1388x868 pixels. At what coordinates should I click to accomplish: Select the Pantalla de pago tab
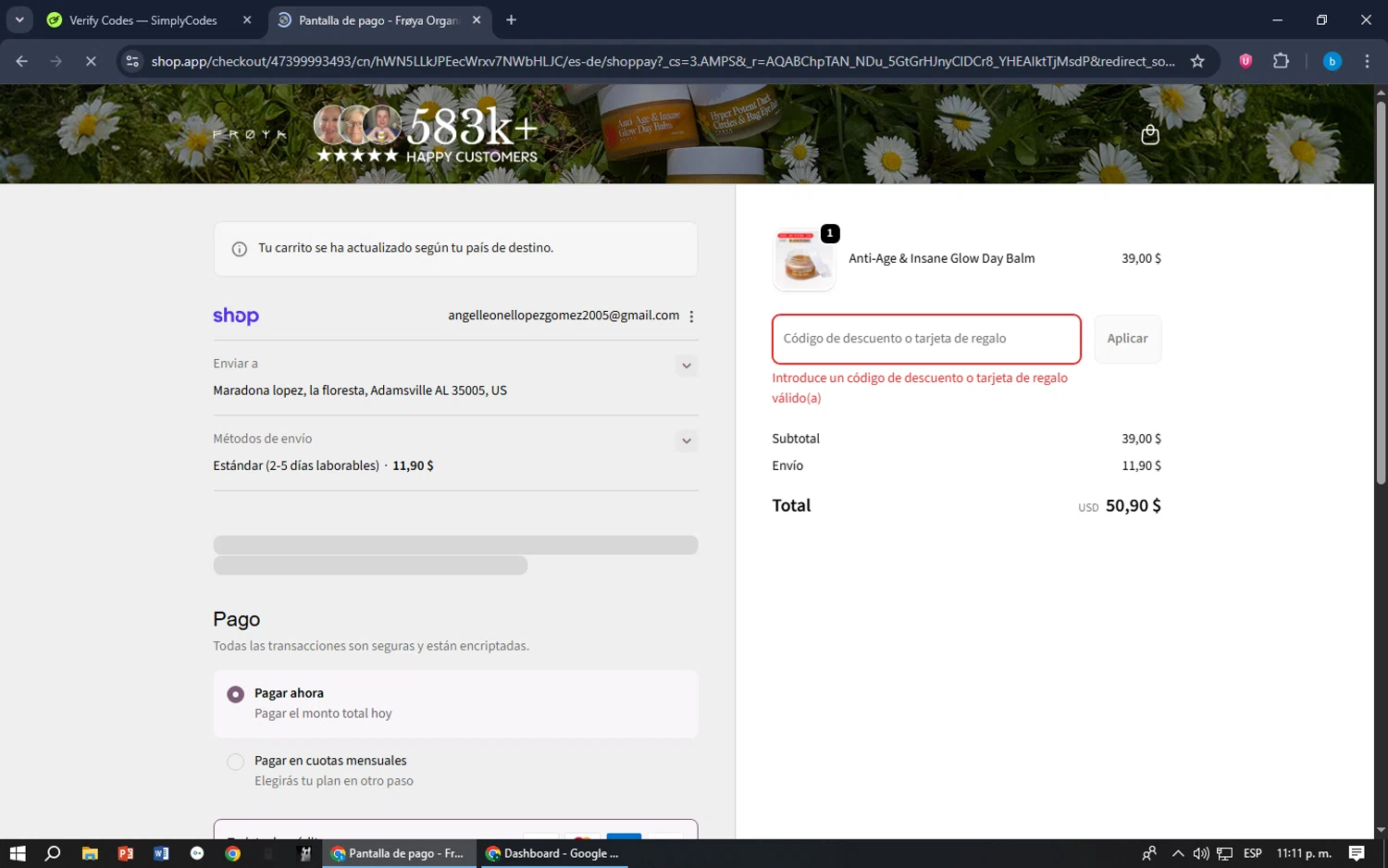tap(378, 19)
